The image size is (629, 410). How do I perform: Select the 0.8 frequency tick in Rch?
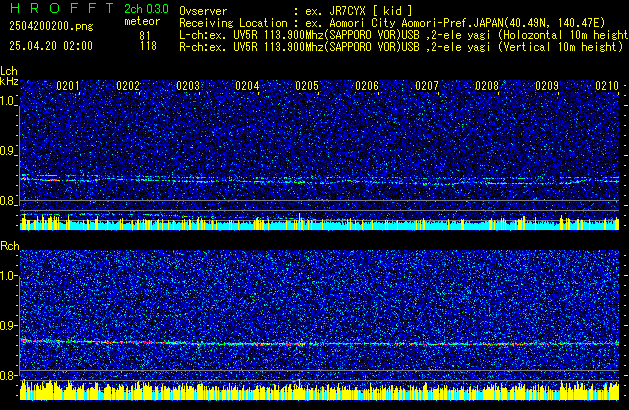coord(8,375)
